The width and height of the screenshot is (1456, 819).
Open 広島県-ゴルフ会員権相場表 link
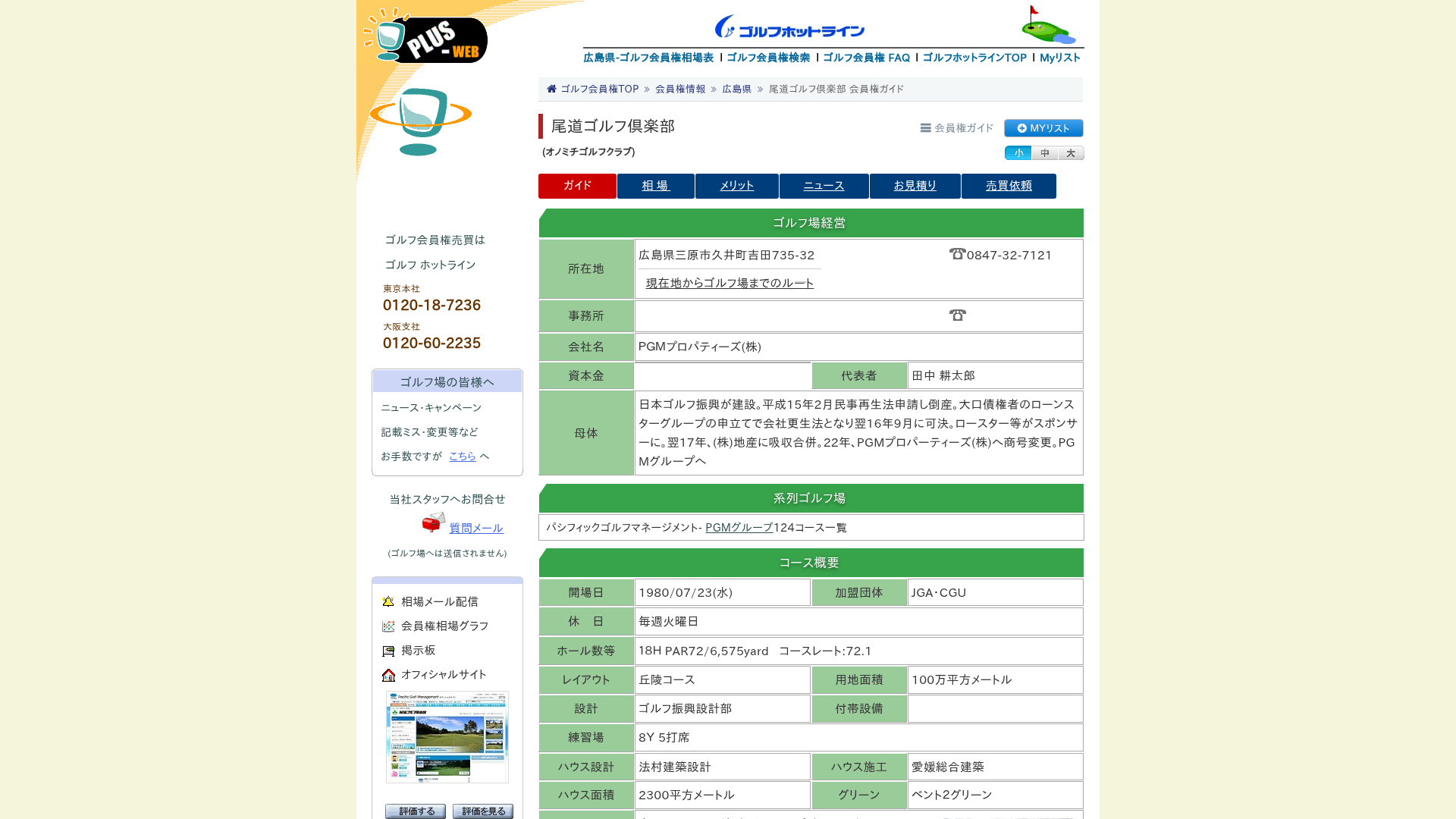648,58
